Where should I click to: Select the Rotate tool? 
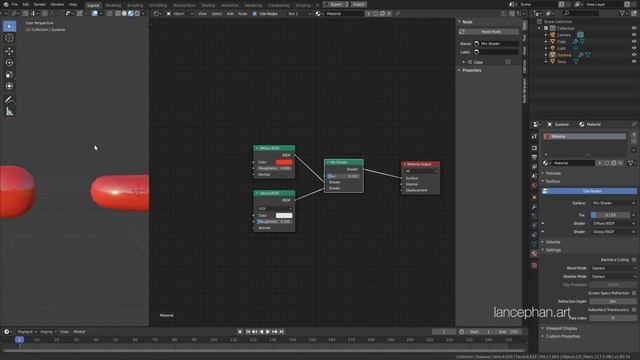(x=9, y=63)
